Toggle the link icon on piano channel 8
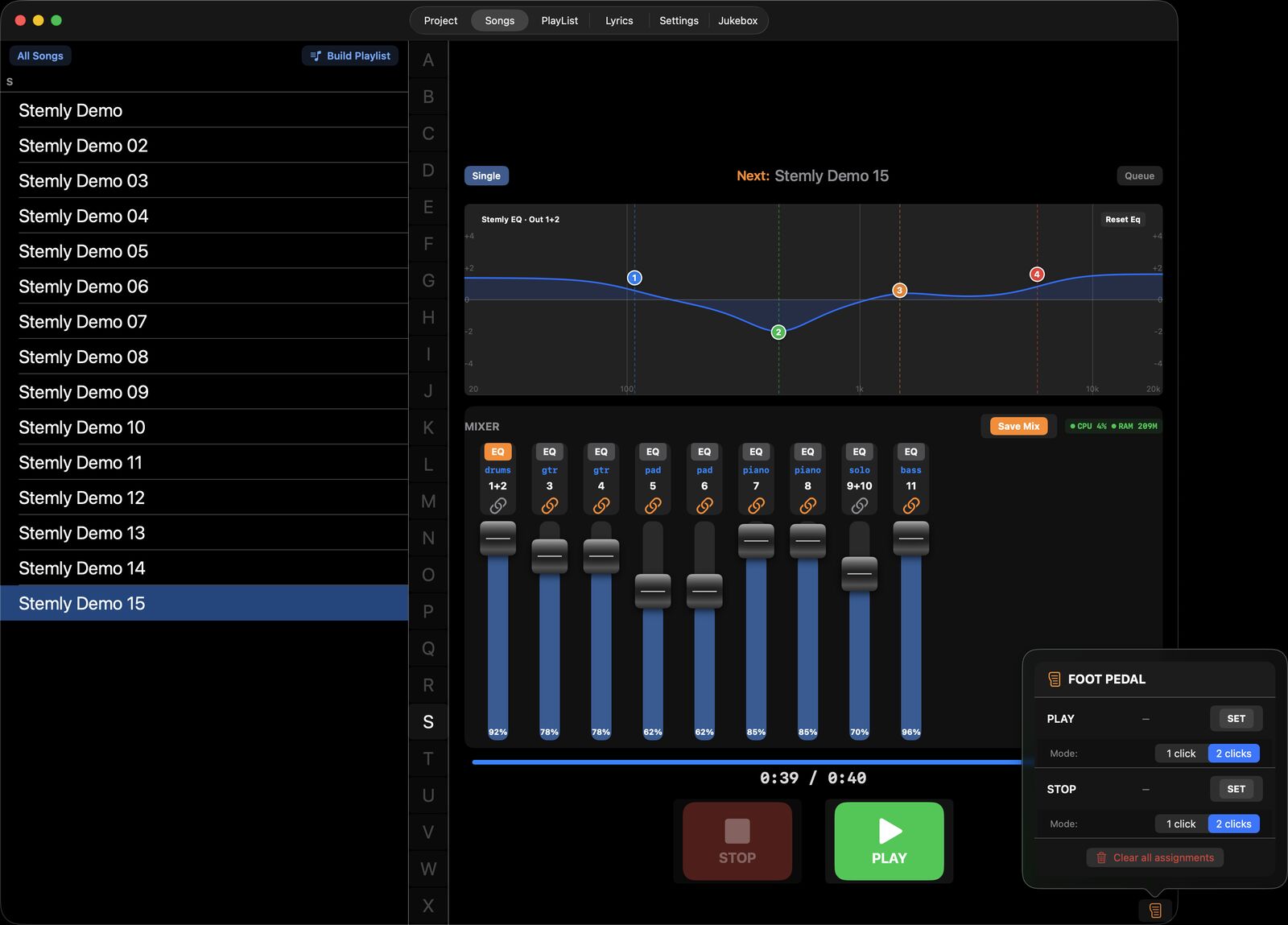The width and height of the screenshot is (1288, 925). point(807,506)
